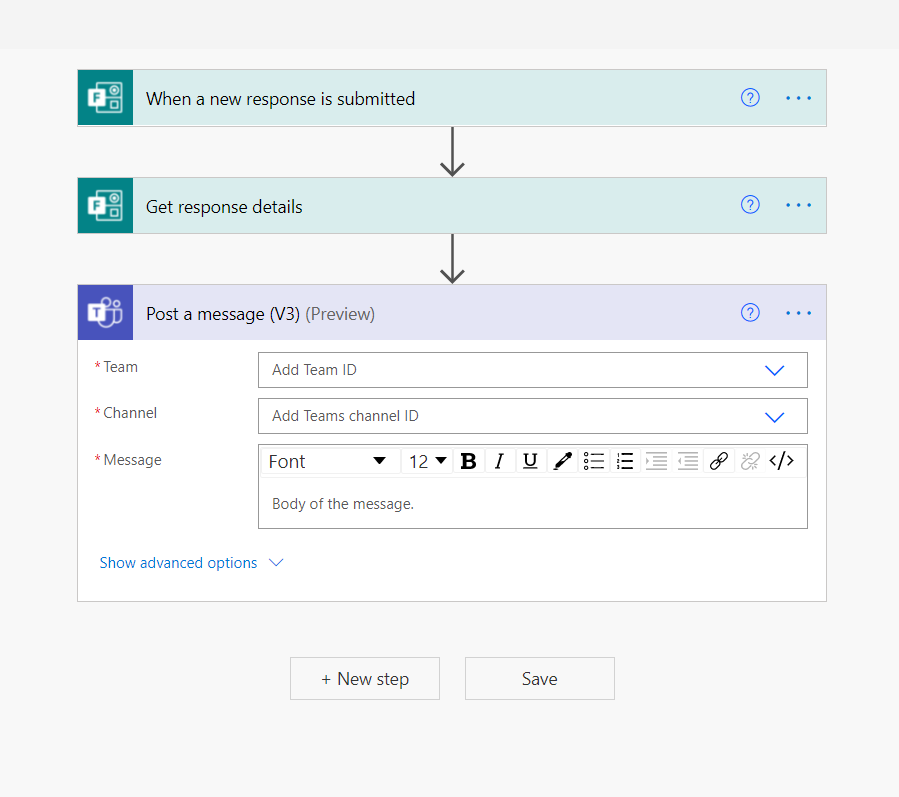
Task: Click the remove link icon
Action: (x=750, y=461)
